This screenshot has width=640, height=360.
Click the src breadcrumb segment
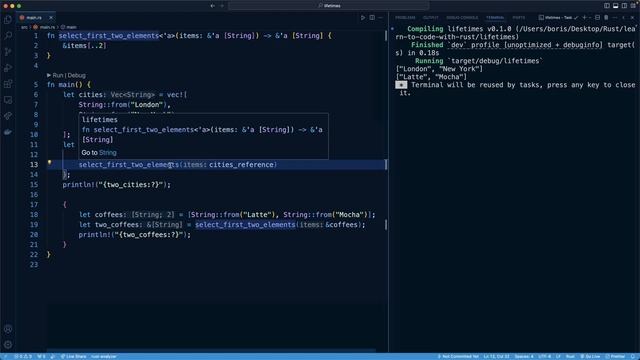[x=24, y=27]
